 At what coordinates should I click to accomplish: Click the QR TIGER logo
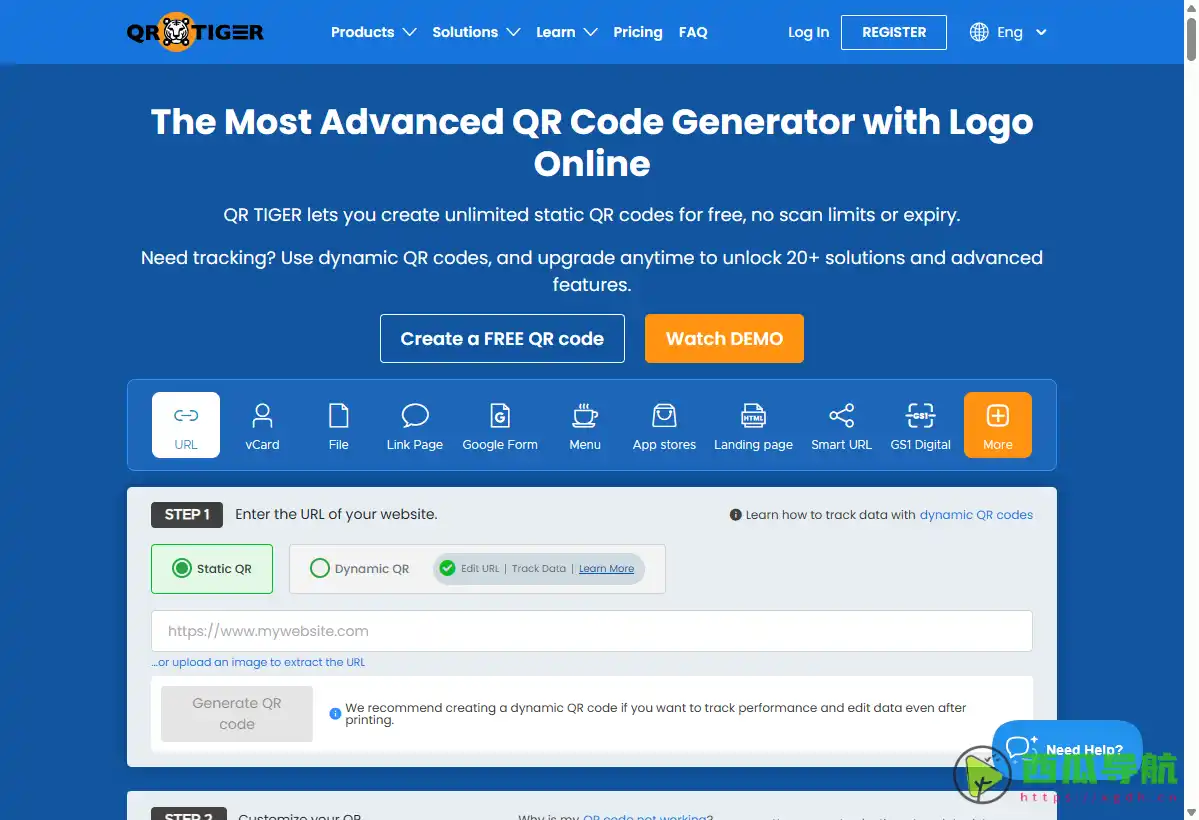pos(196,32)
